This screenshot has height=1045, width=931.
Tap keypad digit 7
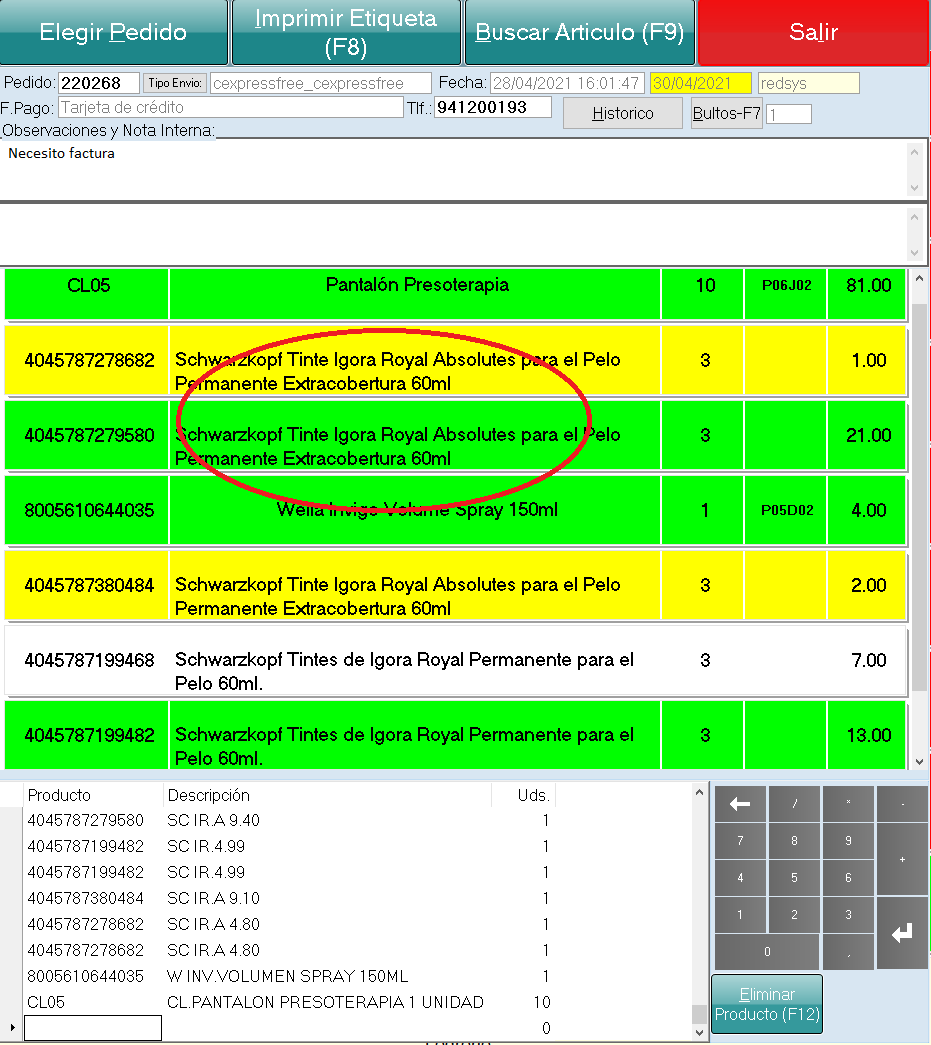coord(740,841)
